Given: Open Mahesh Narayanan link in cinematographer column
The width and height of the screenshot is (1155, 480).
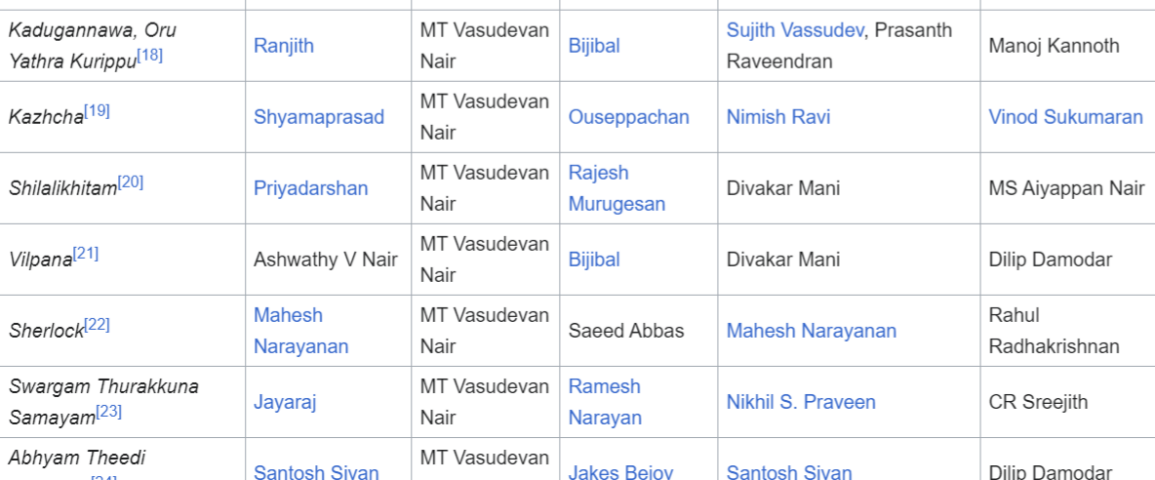Looking at the screenshot, I should (x=812, y=331).
